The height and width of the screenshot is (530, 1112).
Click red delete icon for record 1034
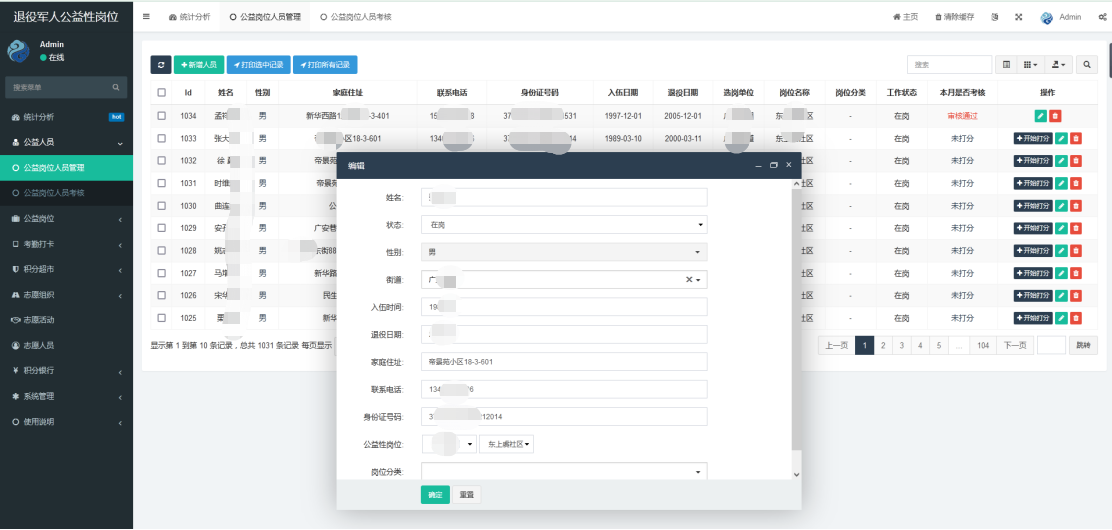pos(1055,116)
